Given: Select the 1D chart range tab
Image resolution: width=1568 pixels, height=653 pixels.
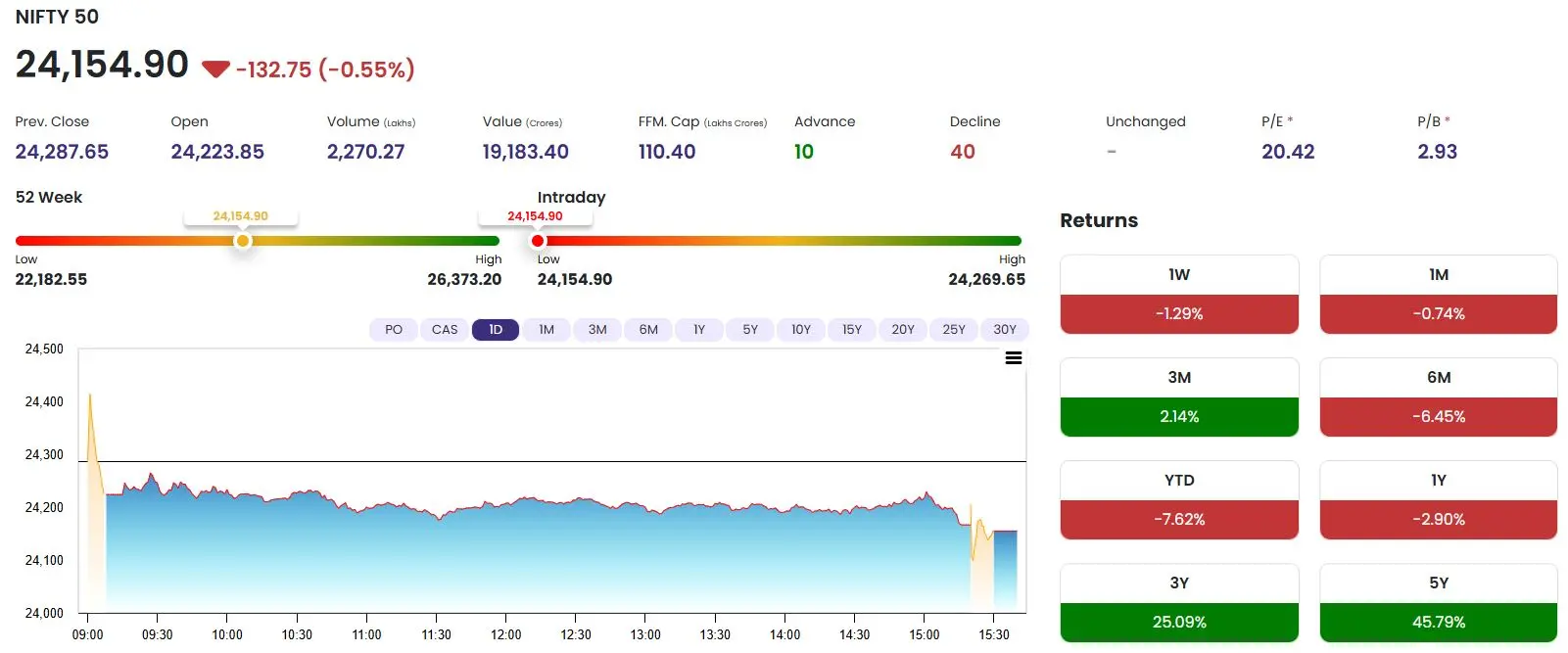Looking at the screenshot, I should [496, 330].
